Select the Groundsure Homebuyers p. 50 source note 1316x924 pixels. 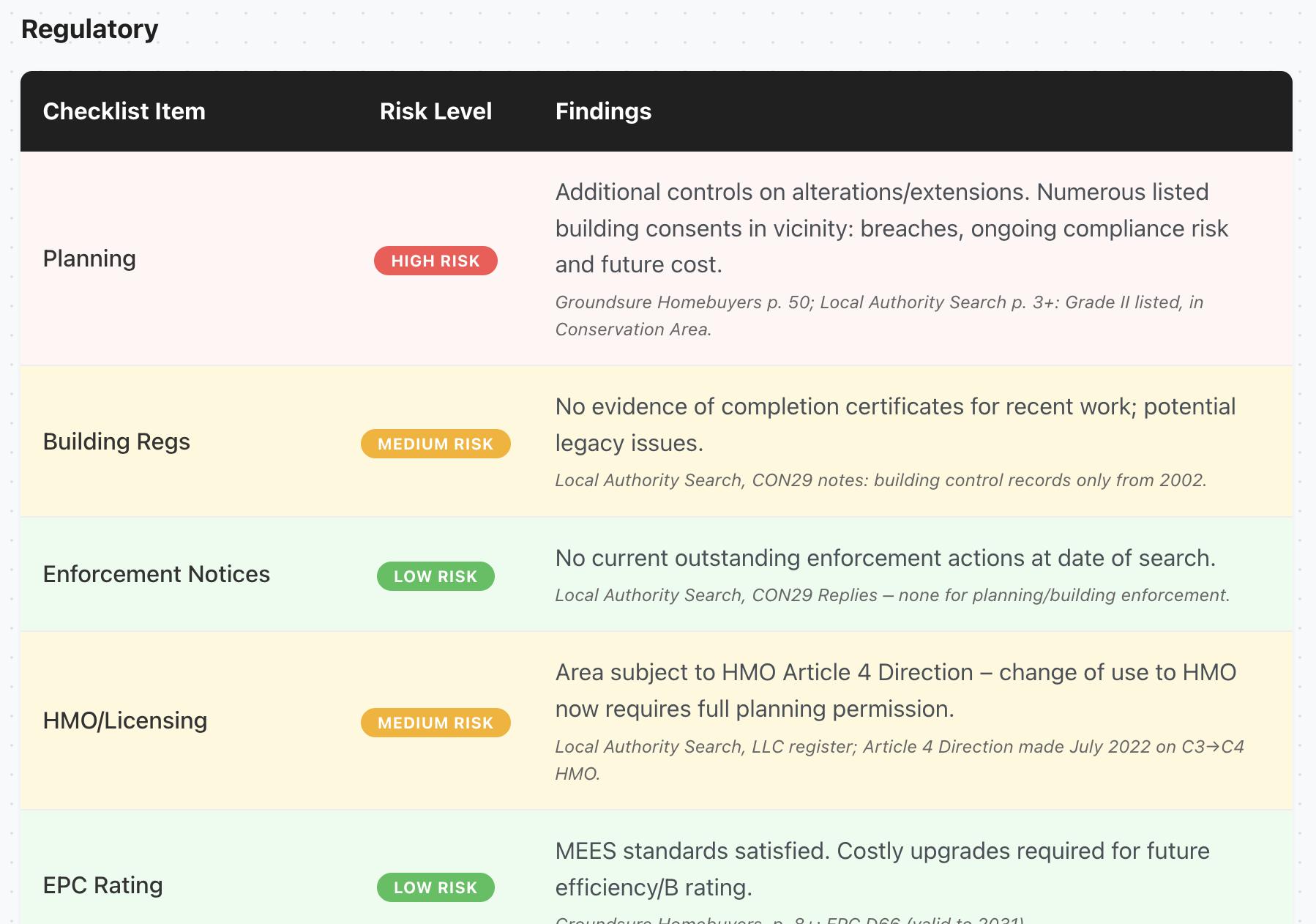(879, 316)
